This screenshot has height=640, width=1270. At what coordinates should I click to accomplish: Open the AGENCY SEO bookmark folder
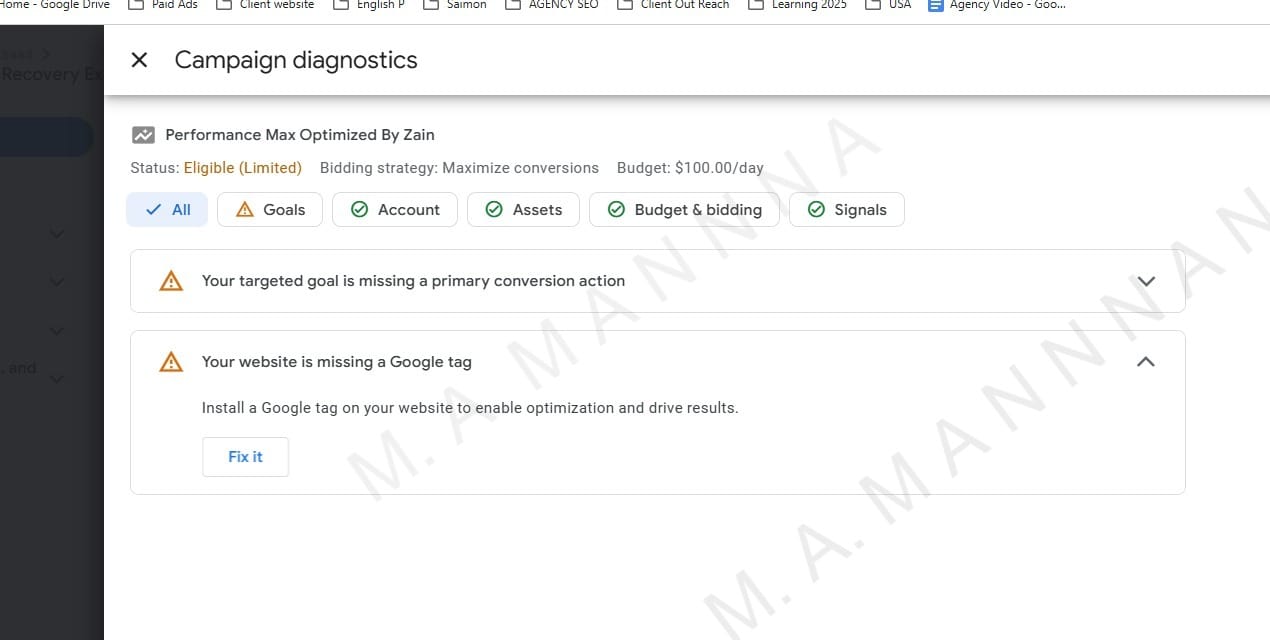552,5
